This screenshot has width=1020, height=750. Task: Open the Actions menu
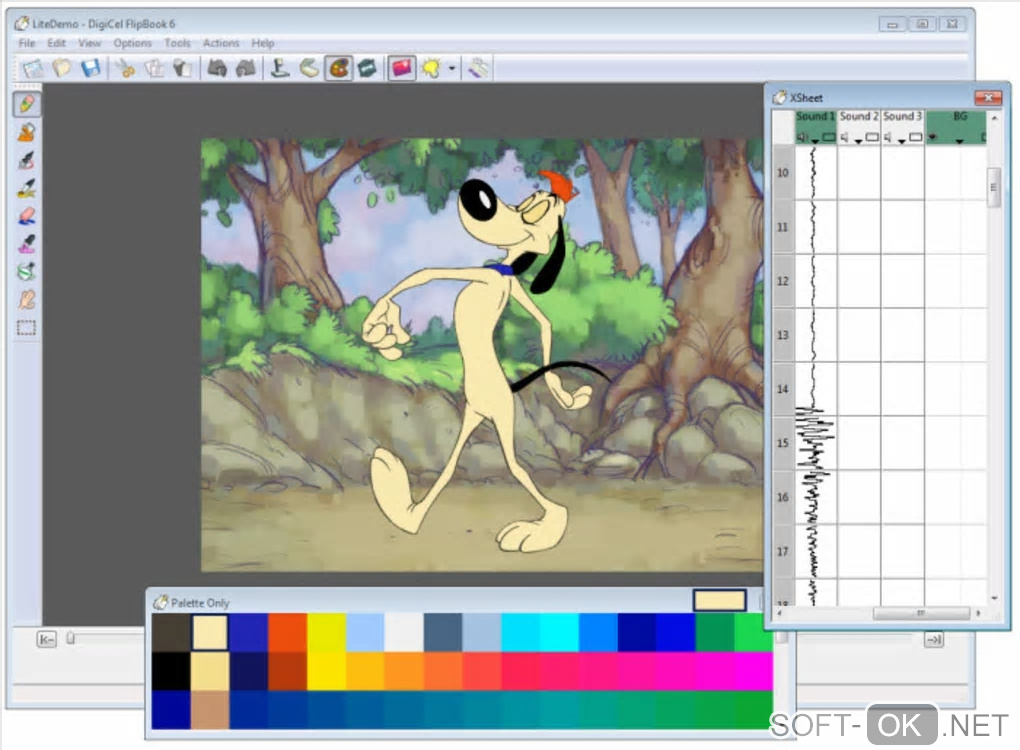tap(221, 43)
